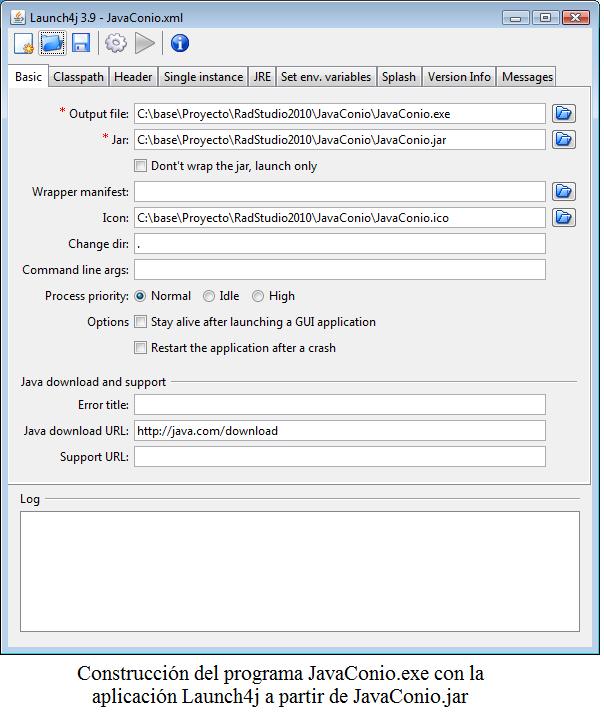Click the Error title field
Image resolution: width=604 pixels, height=713 pixels.
pos(340,404)
